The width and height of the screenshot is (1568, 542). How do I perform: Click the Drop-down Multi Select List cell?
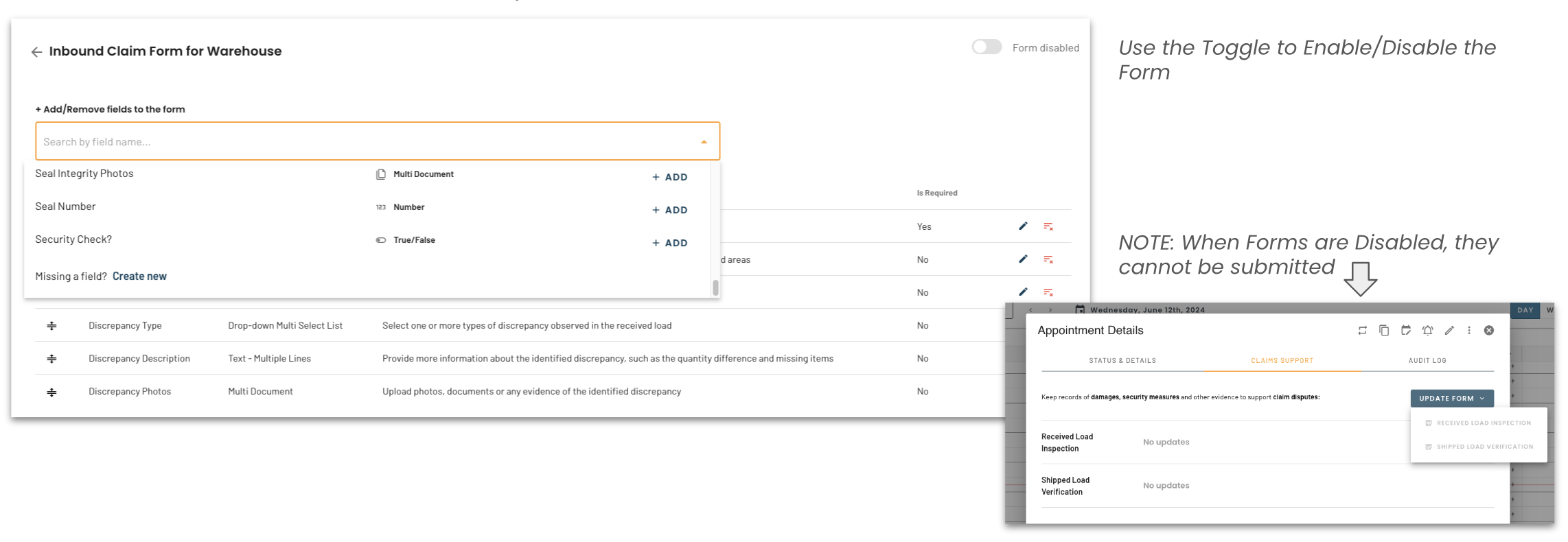click(285, 325)
